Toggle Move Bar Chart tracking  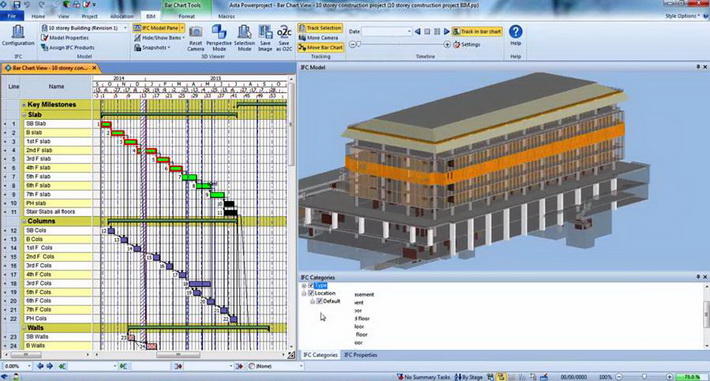[x=321, y=47]
